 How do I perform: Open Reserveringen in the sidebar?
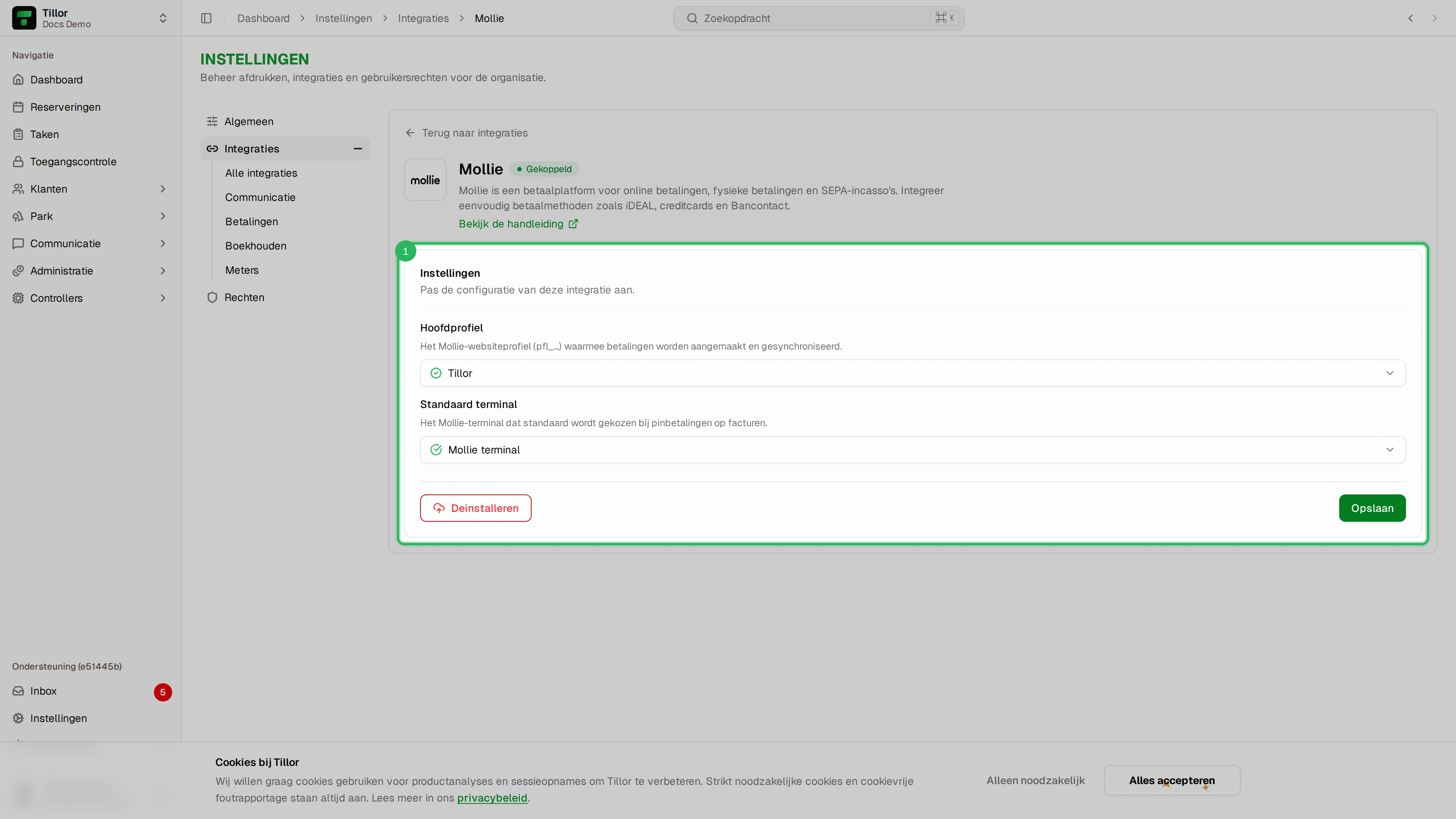click(91, 107)
